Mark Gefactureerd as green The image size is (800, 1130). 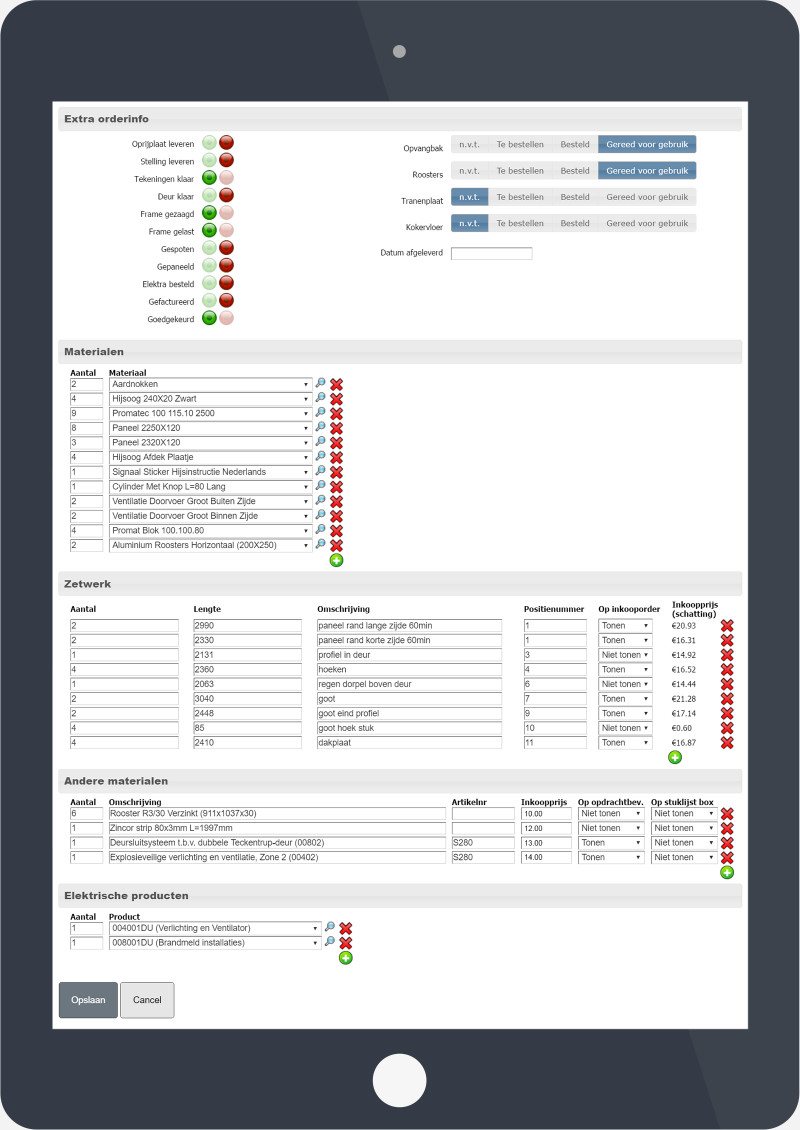coord(209,301)
